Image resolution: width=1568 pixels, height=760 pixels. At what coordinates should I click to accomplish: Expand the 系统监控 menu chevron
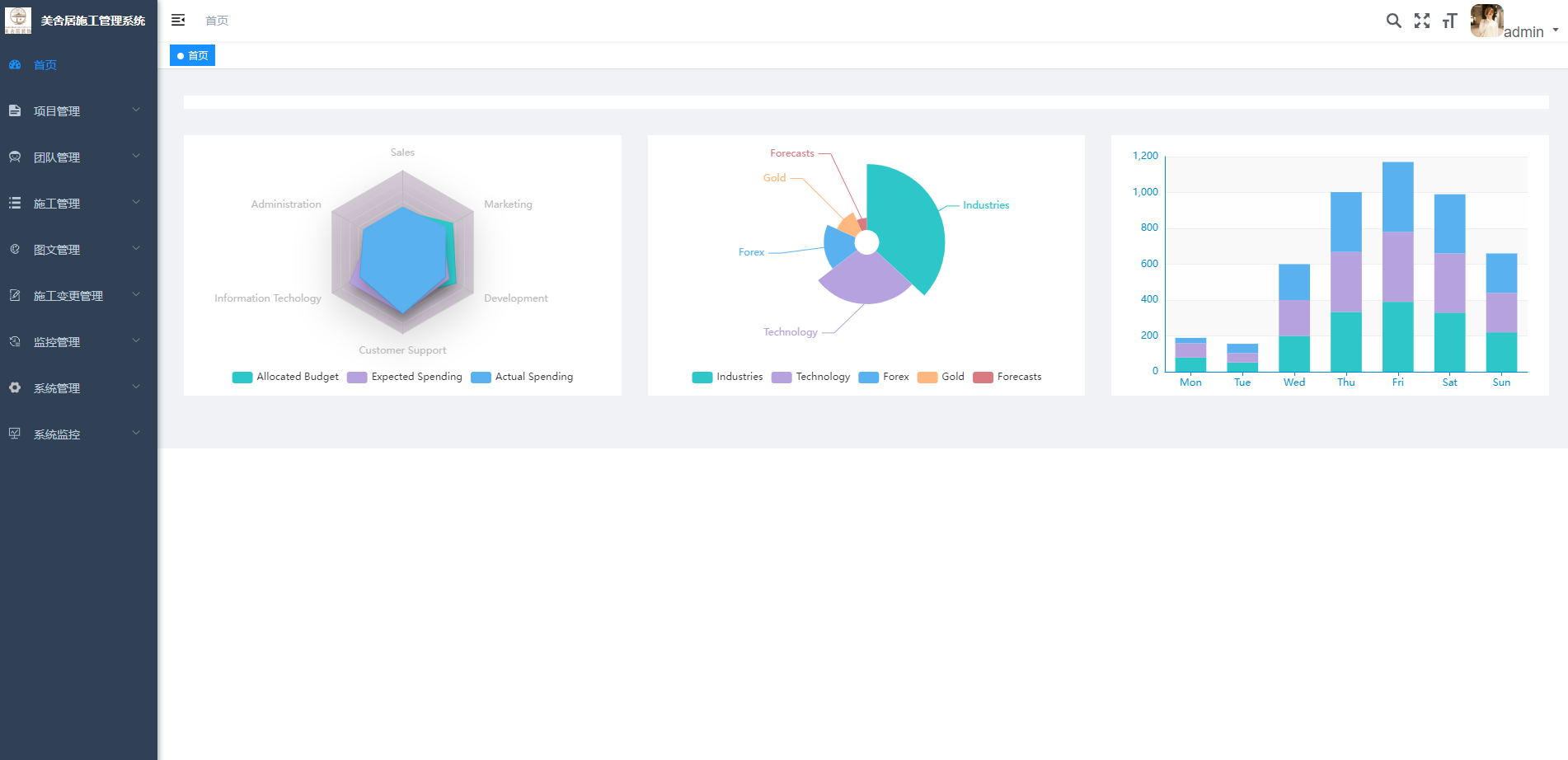(x=136, y=433)
